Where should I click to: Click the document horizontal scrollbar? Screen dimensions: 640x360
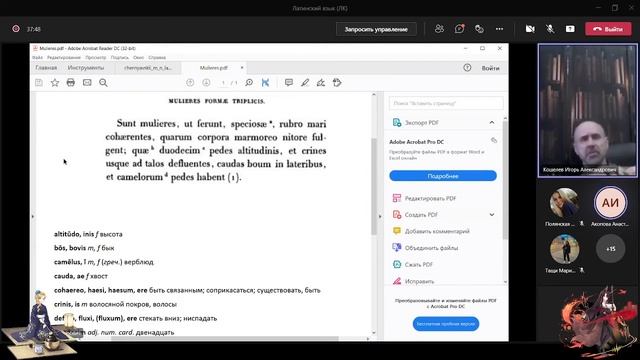(x=224, y=338)
